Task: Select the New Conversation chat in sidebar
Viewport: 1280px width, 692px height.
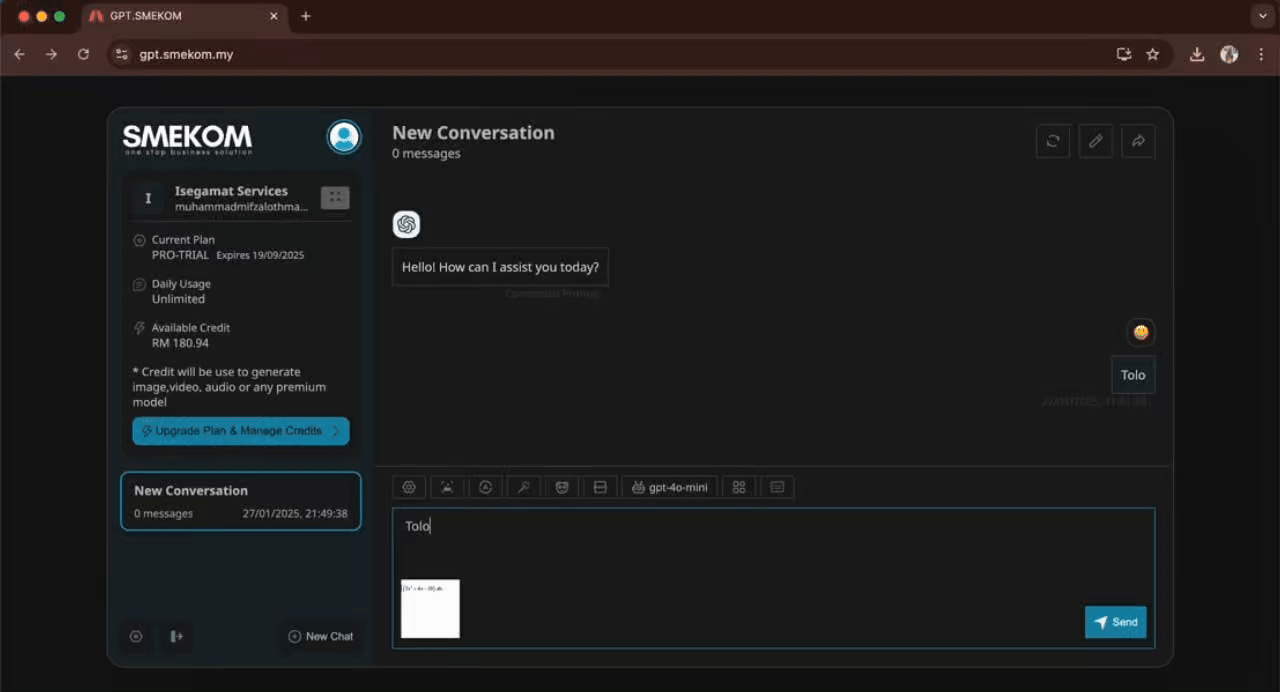Action: (x=240, y=501)
